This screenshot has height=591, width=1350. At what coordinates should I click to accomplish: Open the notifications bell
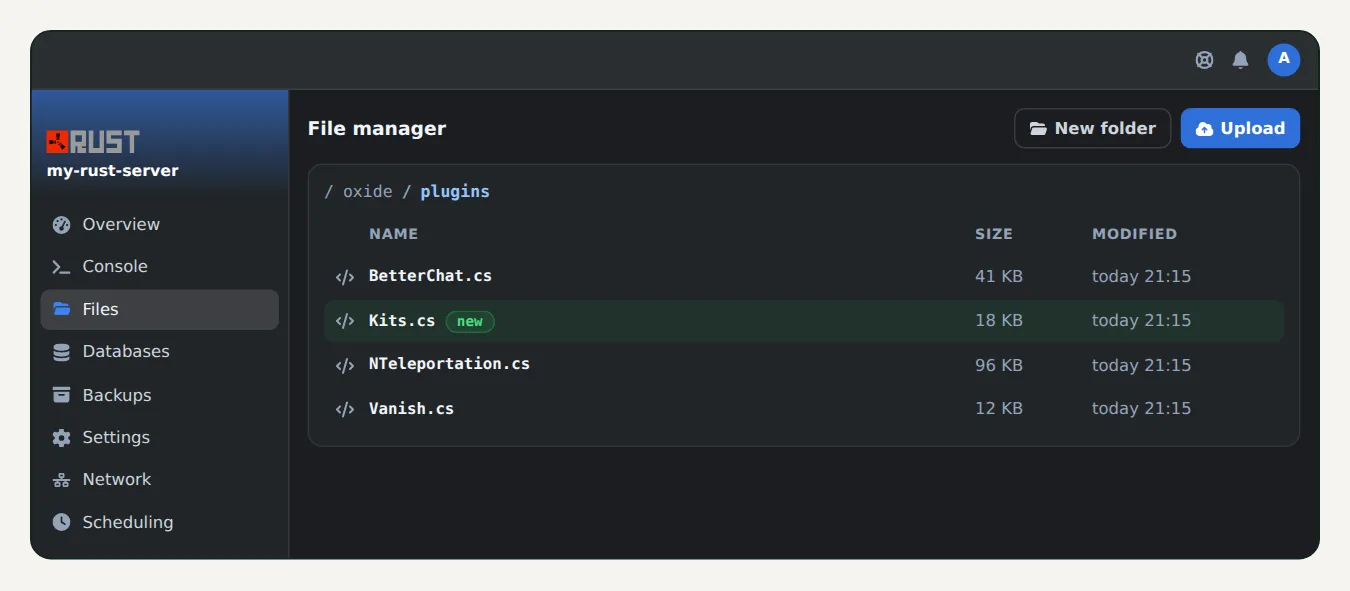pos(1240,60)
